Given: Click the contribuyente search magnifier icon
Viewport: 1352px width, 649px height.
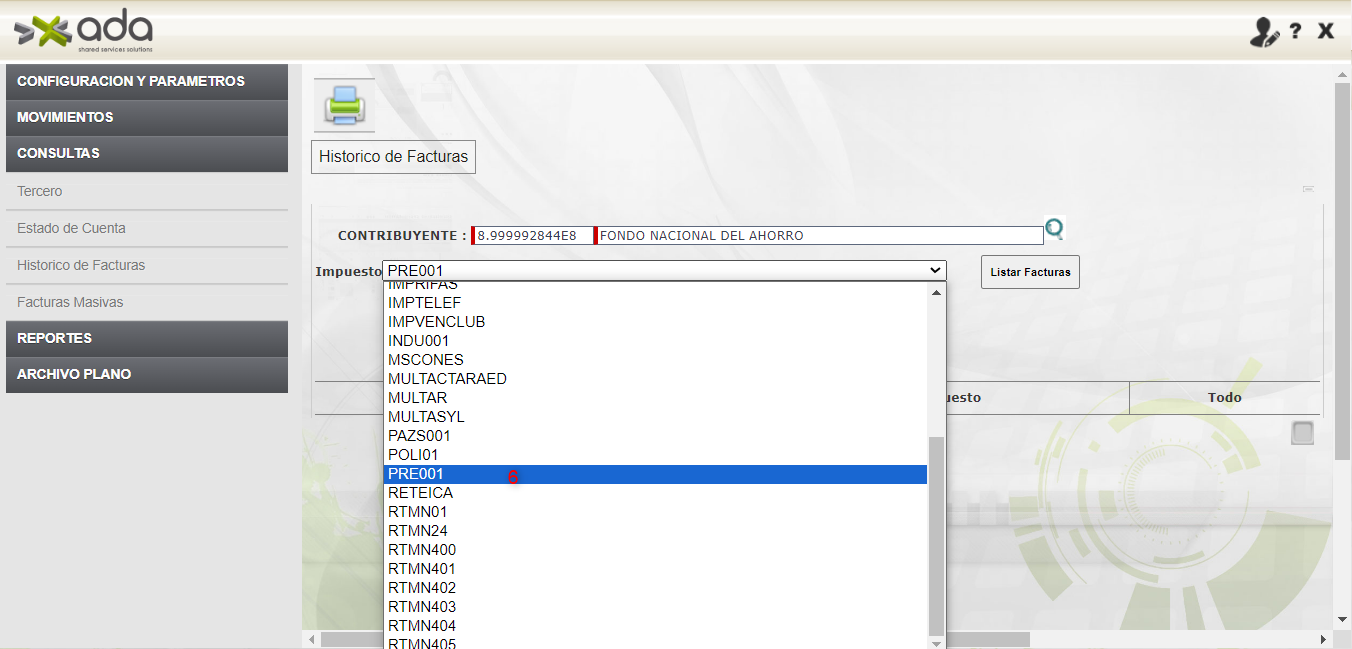Looking at the screenshot, I should tap(1054, 230).
